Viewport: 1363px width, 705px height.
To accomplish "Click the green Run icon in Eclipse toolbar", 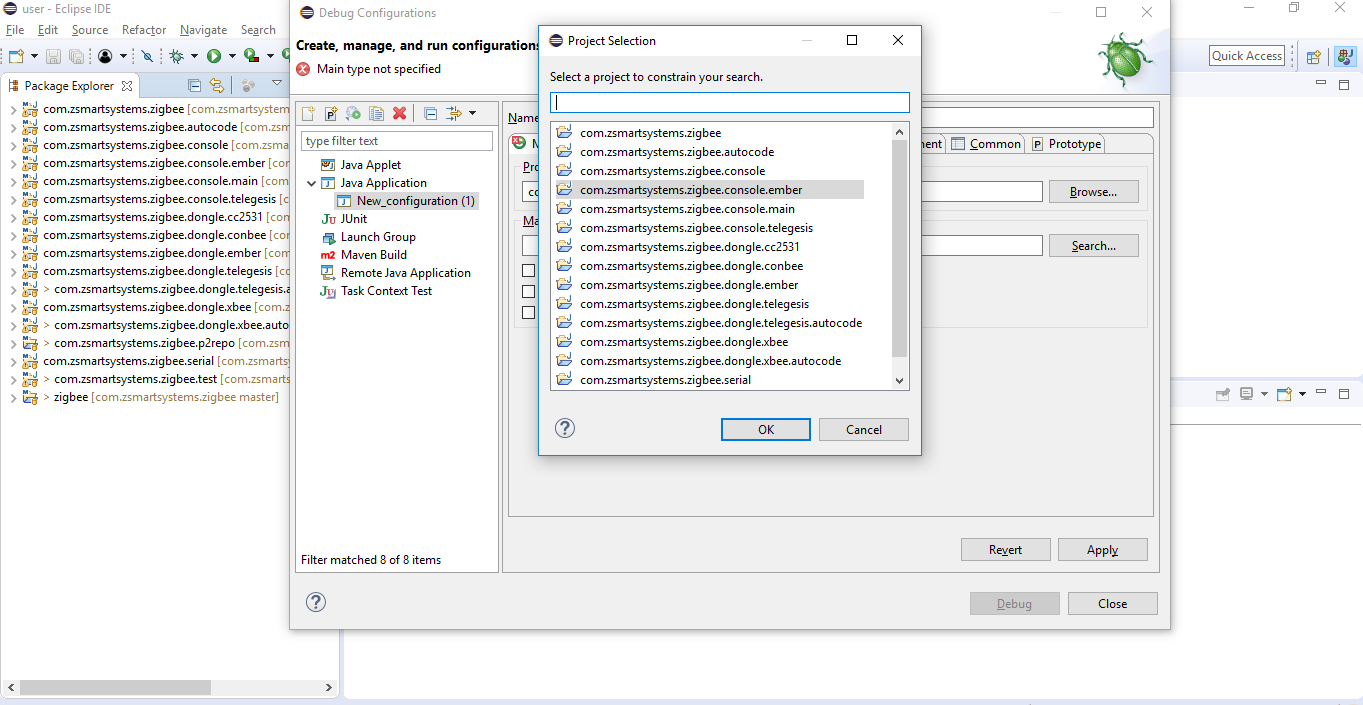I will (x=214, y=56).
